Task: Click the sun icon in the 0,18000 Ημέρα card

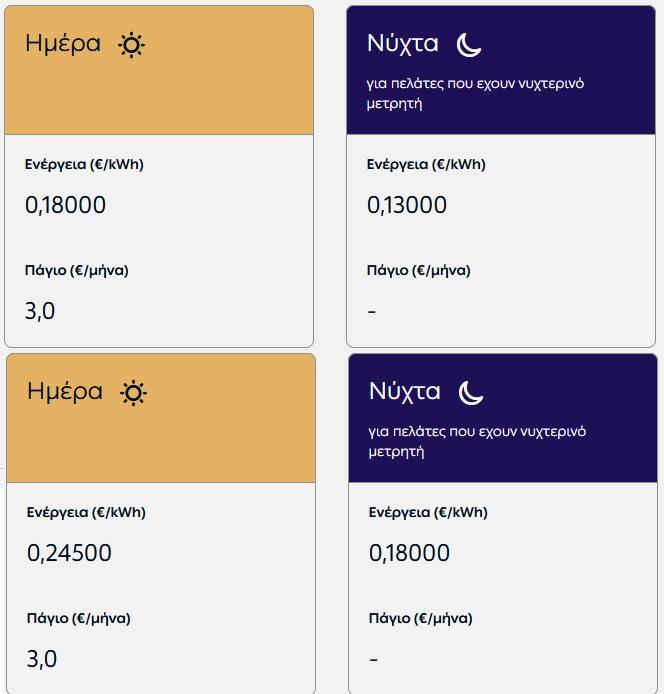Action: pyautogui.click(x=131, y=45)
